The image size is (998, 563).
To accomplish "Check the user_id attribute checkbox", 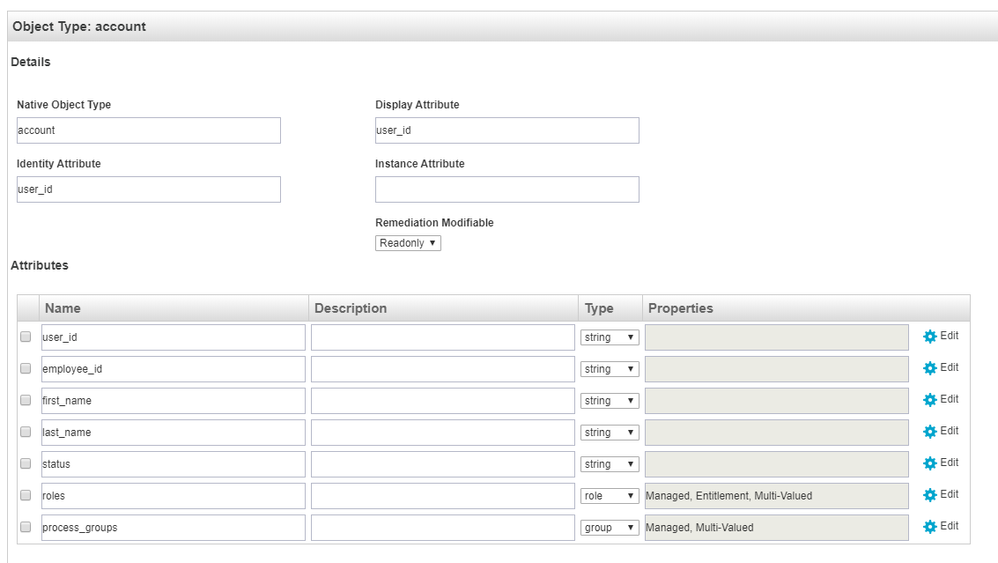I will 26,338.
